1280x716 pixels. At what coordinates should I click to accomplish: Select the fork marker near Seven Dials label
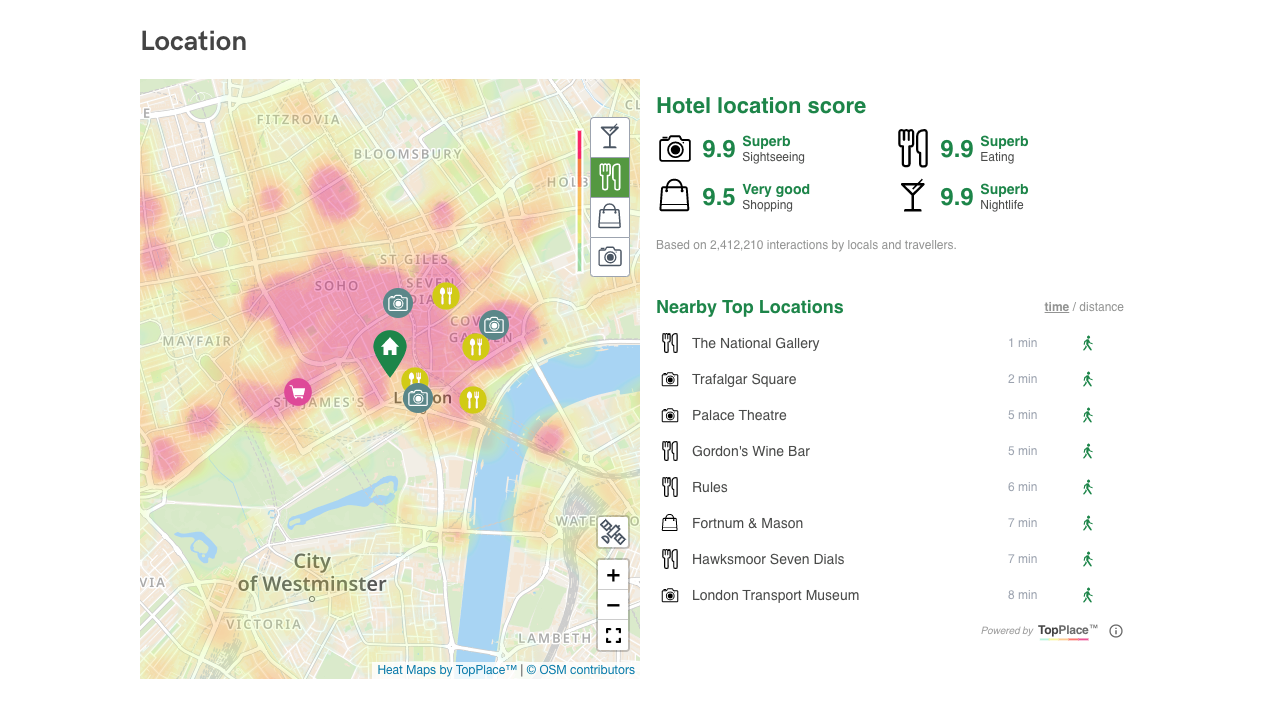coord(446,295)
